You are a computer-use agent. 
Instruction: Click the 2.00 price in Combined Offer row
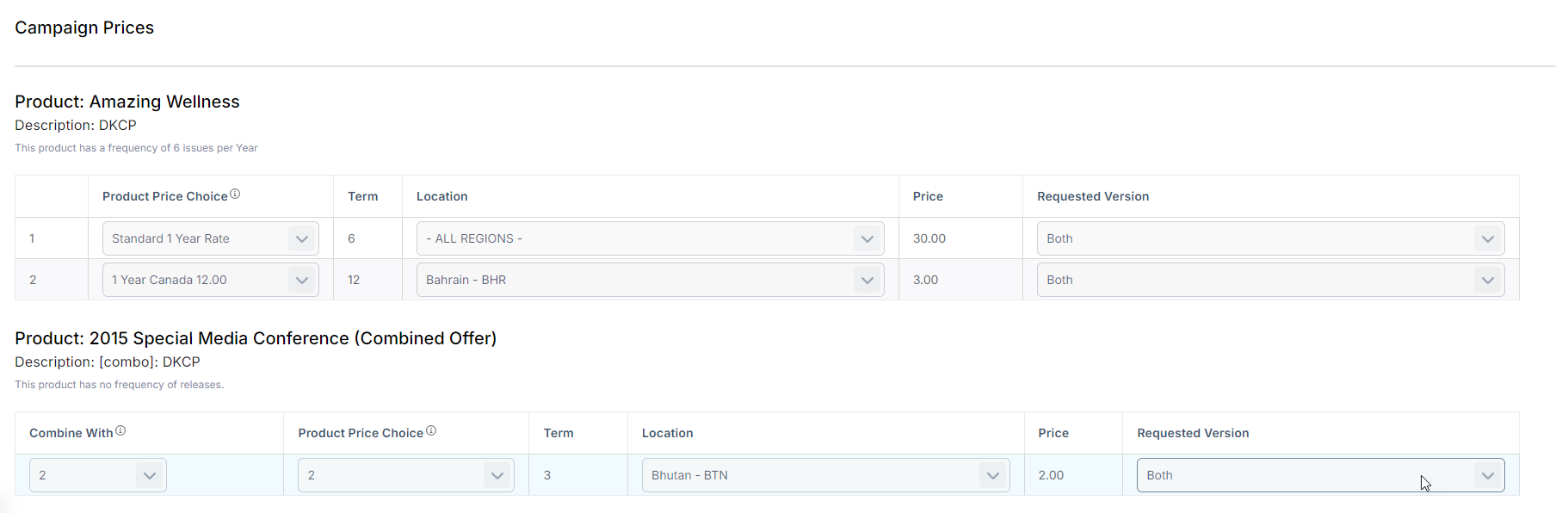1051,475
